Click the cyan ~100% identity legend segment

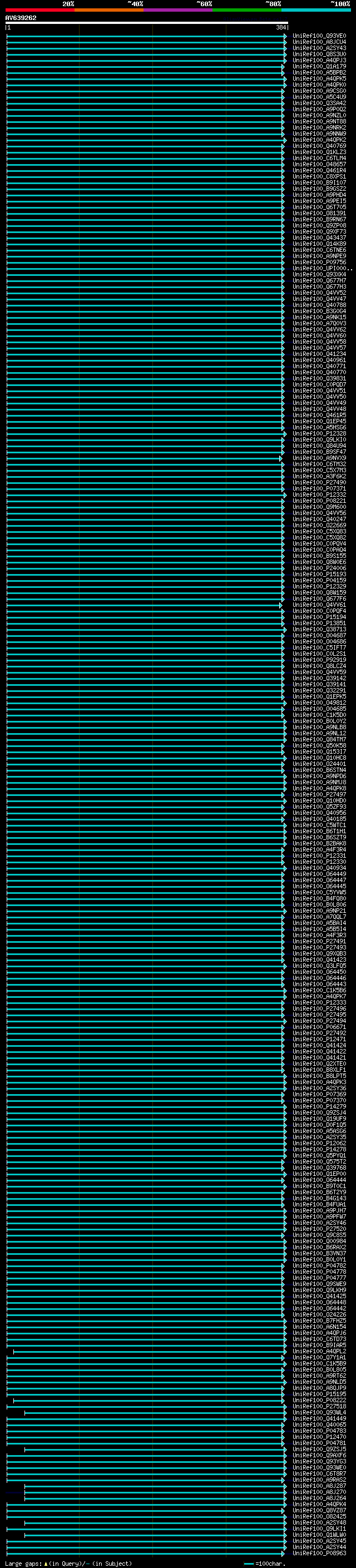click(316, 10)
